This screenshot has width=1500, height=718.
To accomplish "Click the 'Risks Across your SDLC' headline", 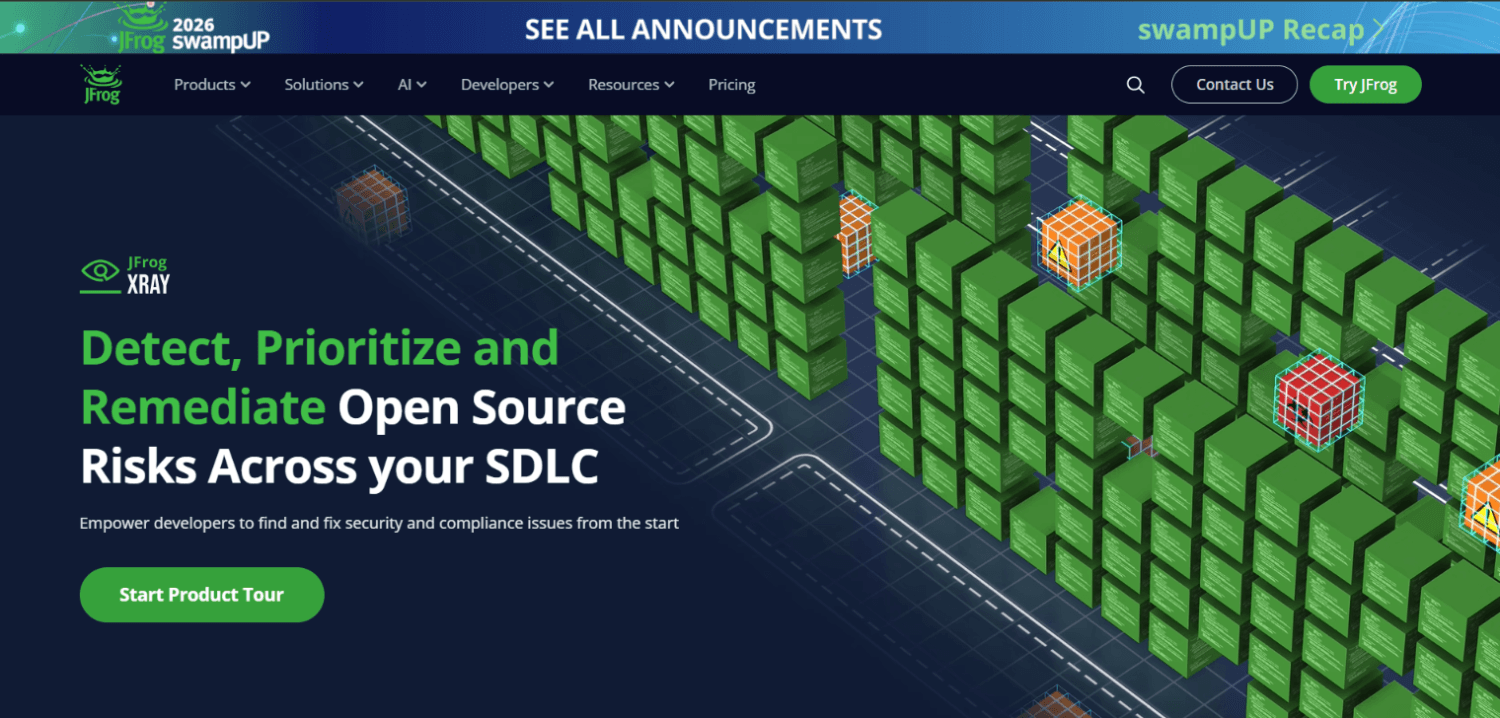I will coord(339,467).
